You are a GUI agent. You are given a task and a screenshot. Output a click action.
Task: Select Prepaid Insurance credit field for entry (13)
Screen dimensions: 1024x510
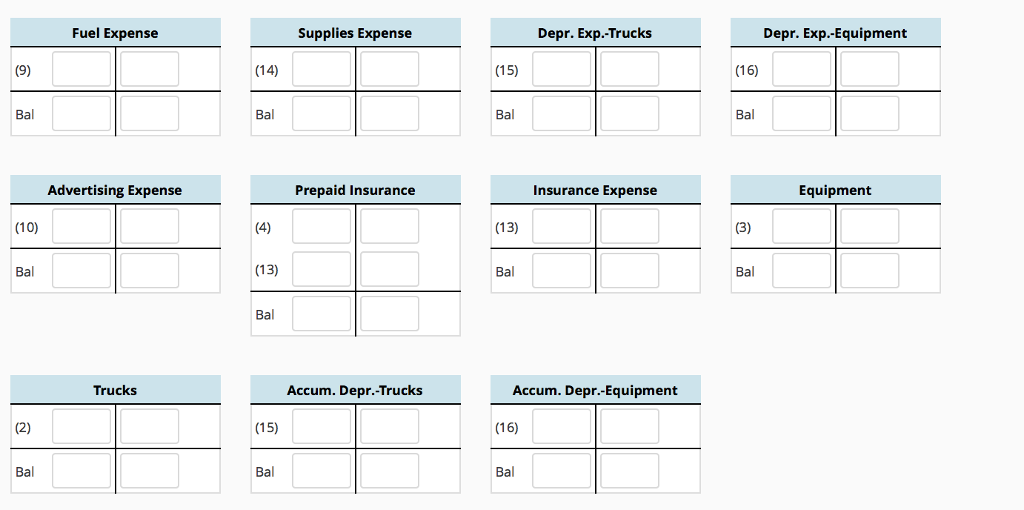point(389,269)
